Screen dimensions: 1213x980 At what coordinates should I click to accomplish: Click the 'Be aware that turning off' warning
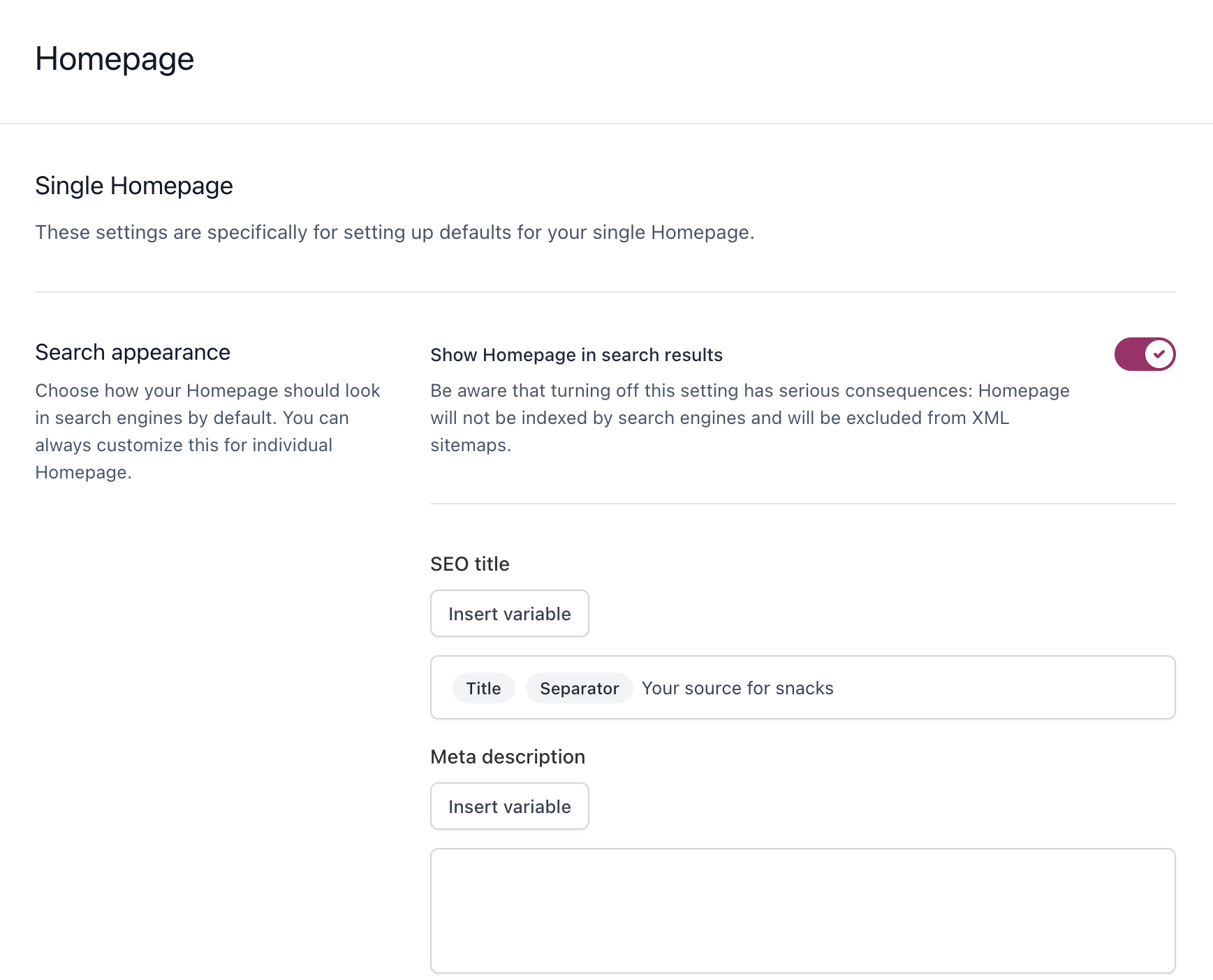tap(749, 390)
